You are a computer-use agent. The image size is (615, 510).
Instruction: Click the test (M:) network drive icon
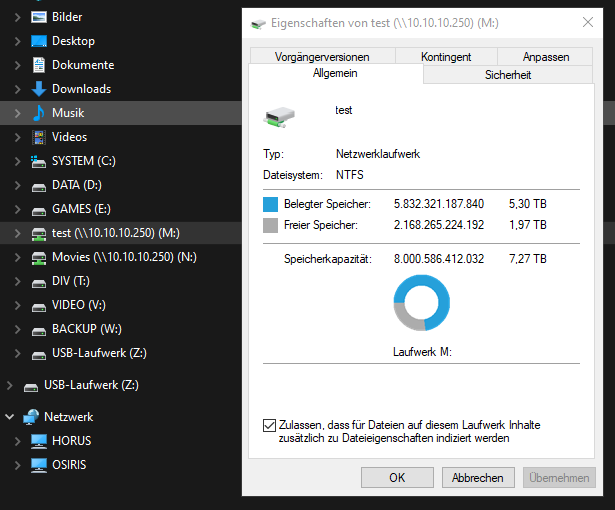tap(39, 234)
